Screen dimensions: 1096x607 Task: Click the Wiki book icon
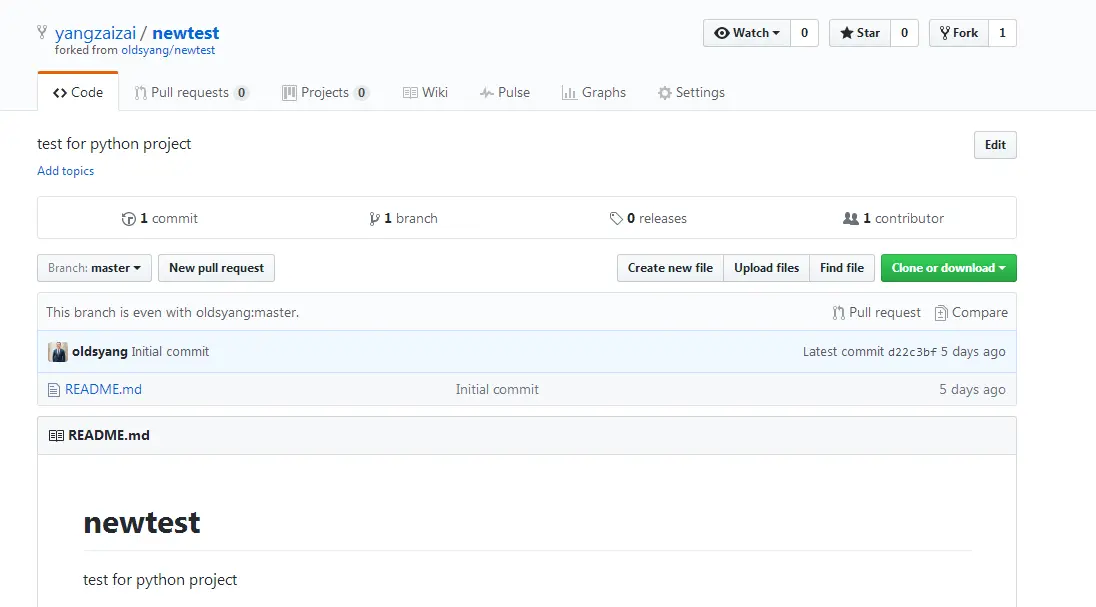click(x=410, y=92)
